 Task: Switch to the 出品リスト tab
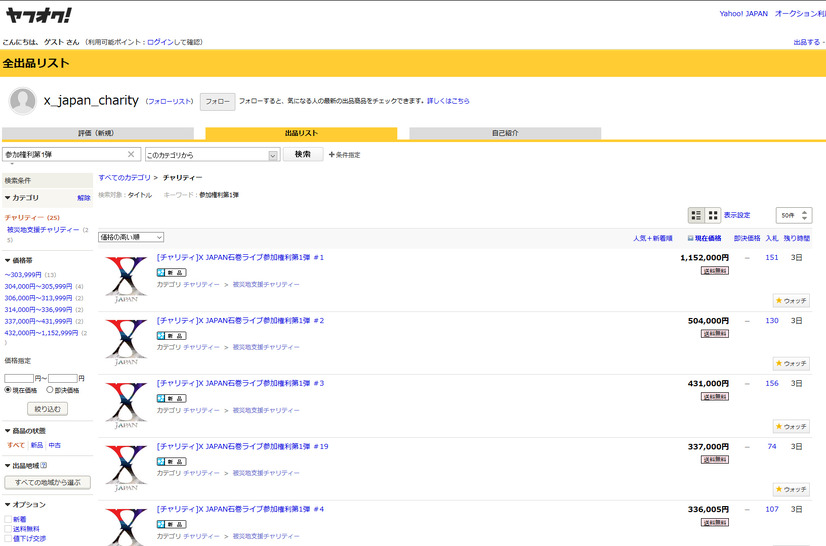pos(301,133)
